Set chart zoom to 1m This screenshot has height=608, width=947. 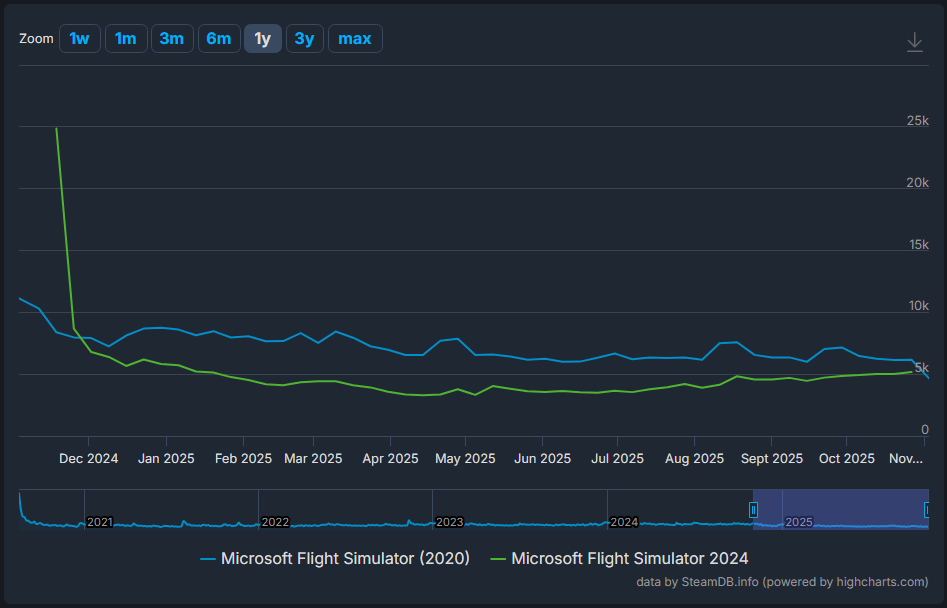(125, 39)
